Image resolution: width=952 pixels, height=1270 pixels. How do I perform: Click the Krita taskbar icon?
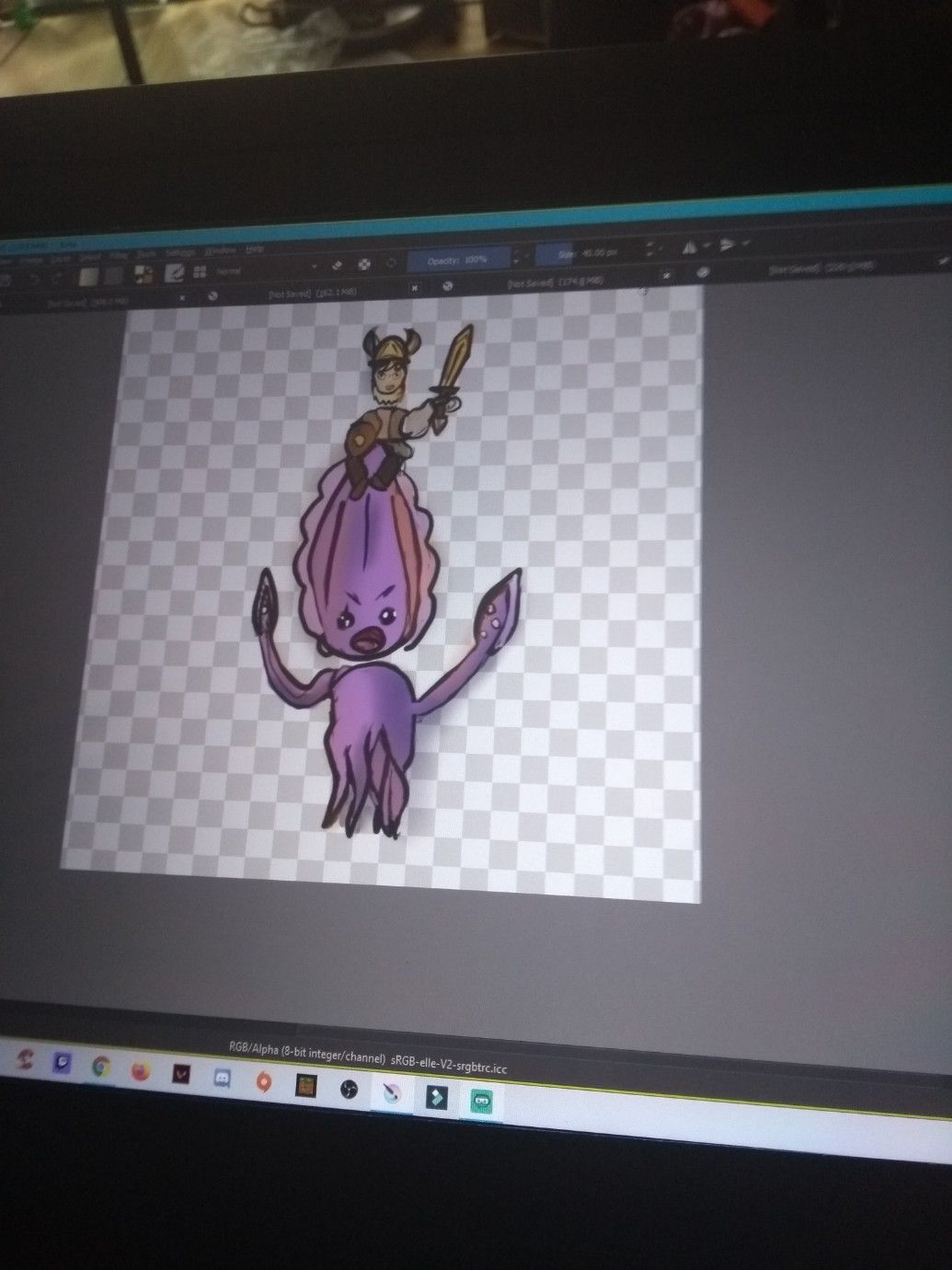click(391, 1092)
